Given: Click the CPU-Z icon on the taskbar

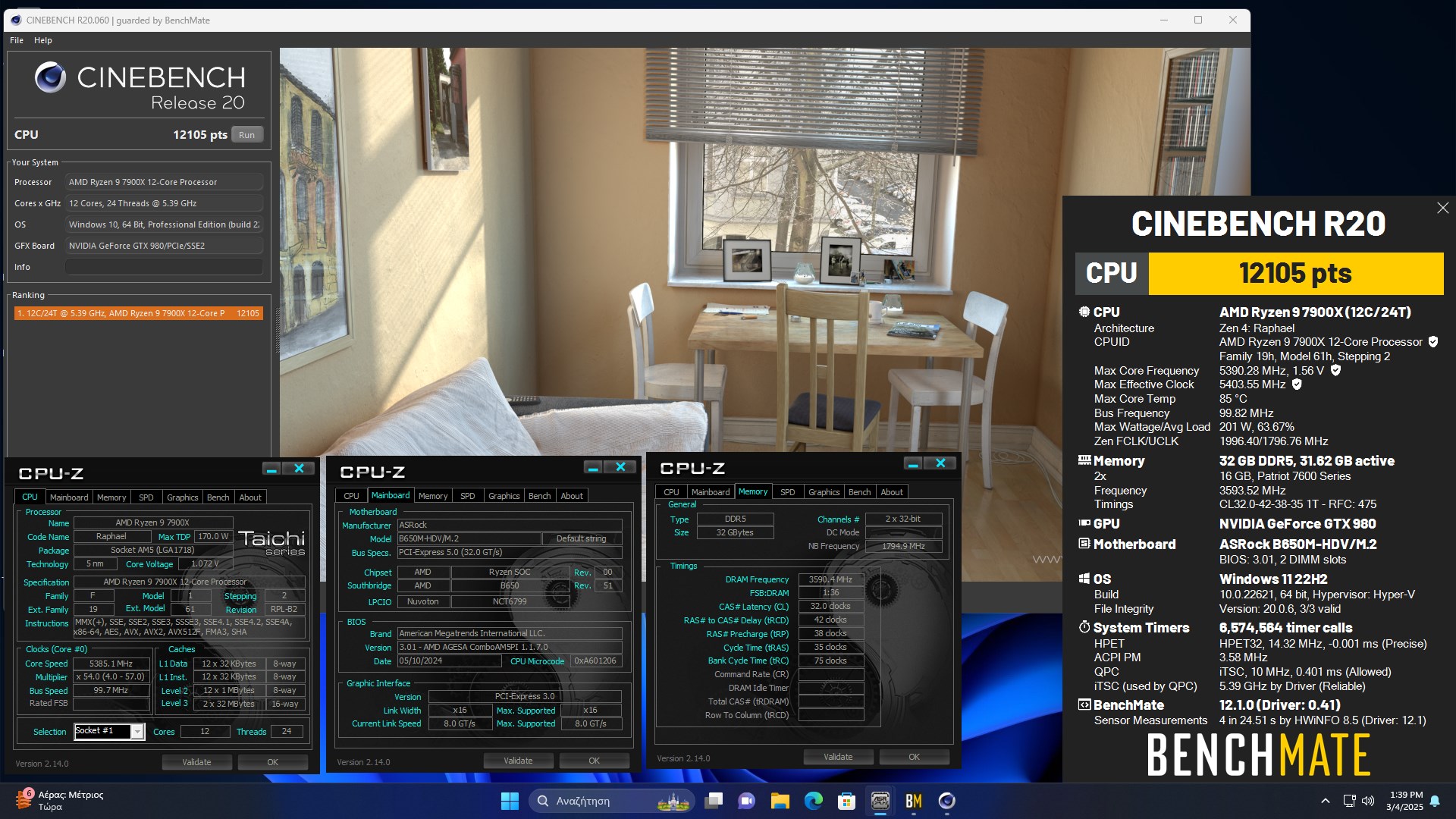Looking at the screenshot, I should [x=880, y=801].
